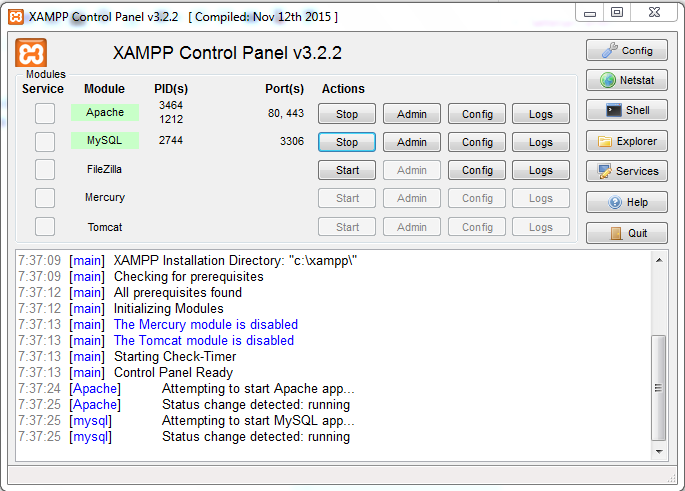This screenshot has height=491, width=685.
Task: Click the FileZilla module name
Action: pos(104,169)
